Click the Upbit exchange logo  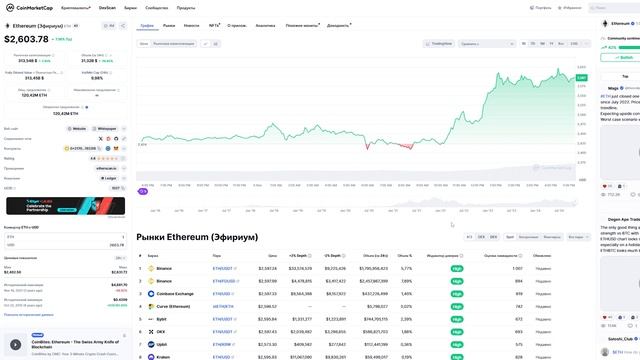pos(151,344)
